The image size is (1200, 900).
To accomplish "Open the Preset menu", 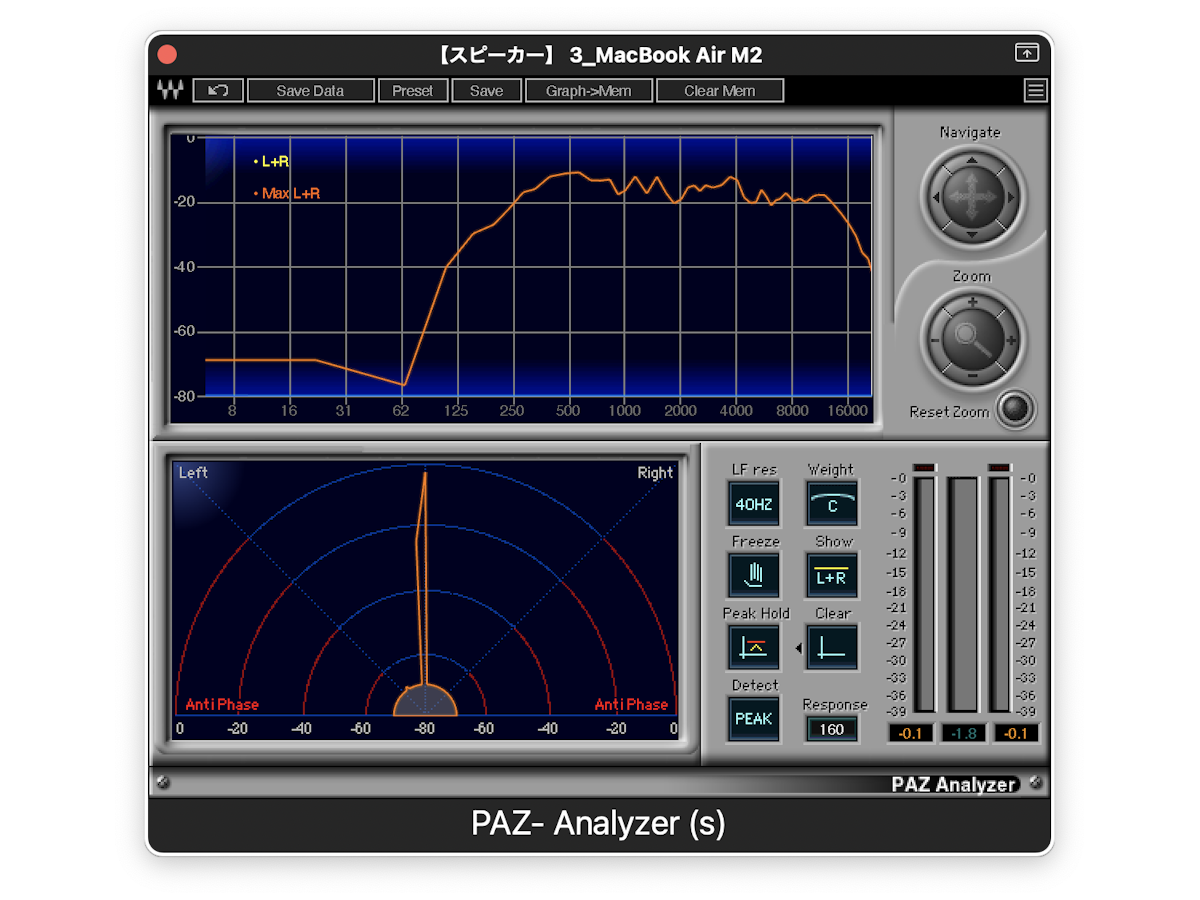I will pos(412,90).
